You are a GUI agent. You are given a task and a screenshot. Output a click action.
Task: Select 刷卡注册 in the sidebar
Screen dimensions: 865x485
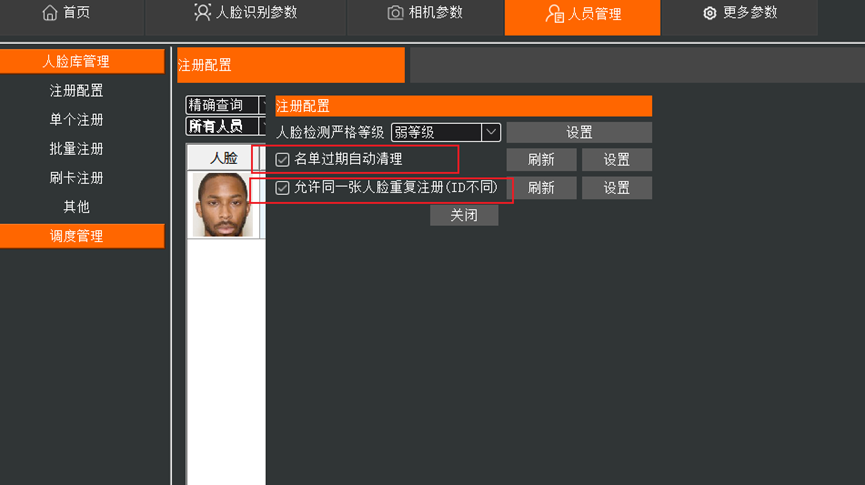pyautogui.click(x=76, y=178)
